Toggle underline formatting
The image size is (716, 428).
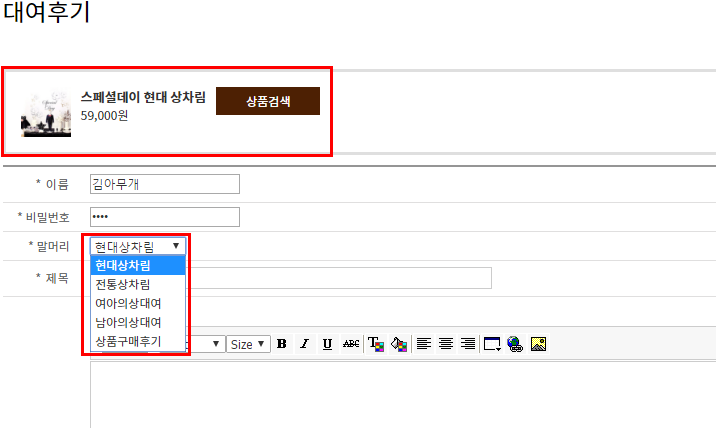(327, 344)
